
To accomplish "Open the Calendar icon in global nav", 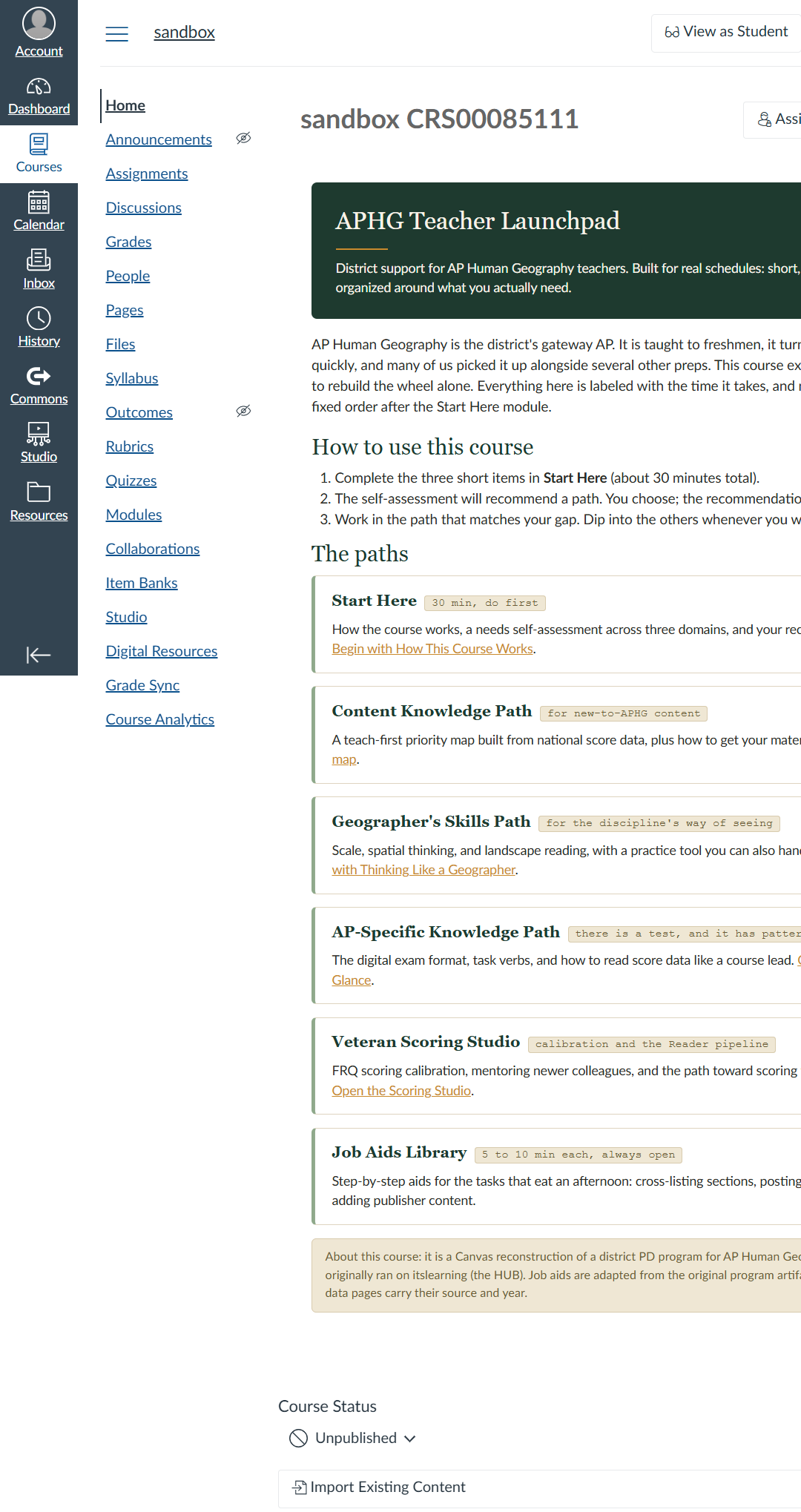I will [x=39, y=202].
